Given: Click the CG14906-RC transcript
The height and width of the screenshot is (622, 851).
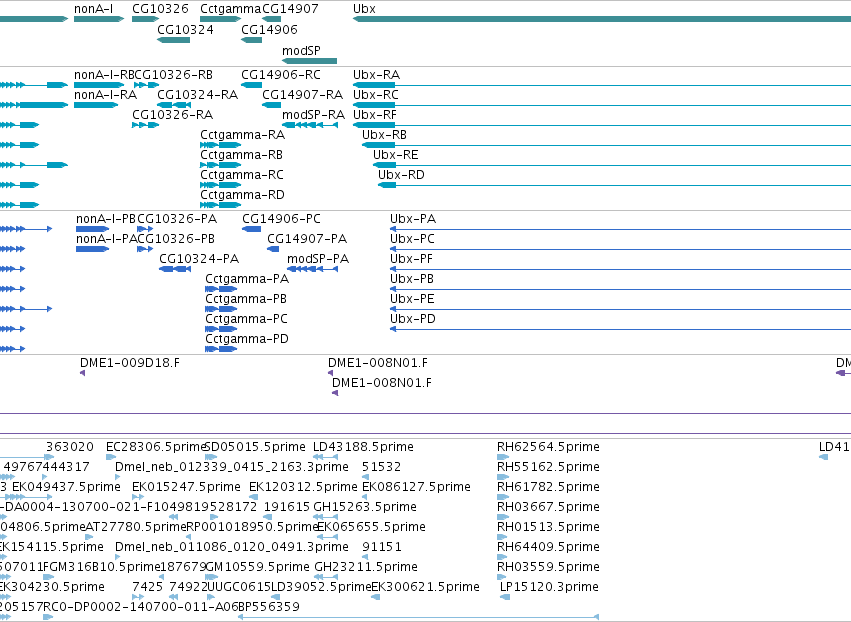Looking at the screenshot, I should (x=251, y=85).
